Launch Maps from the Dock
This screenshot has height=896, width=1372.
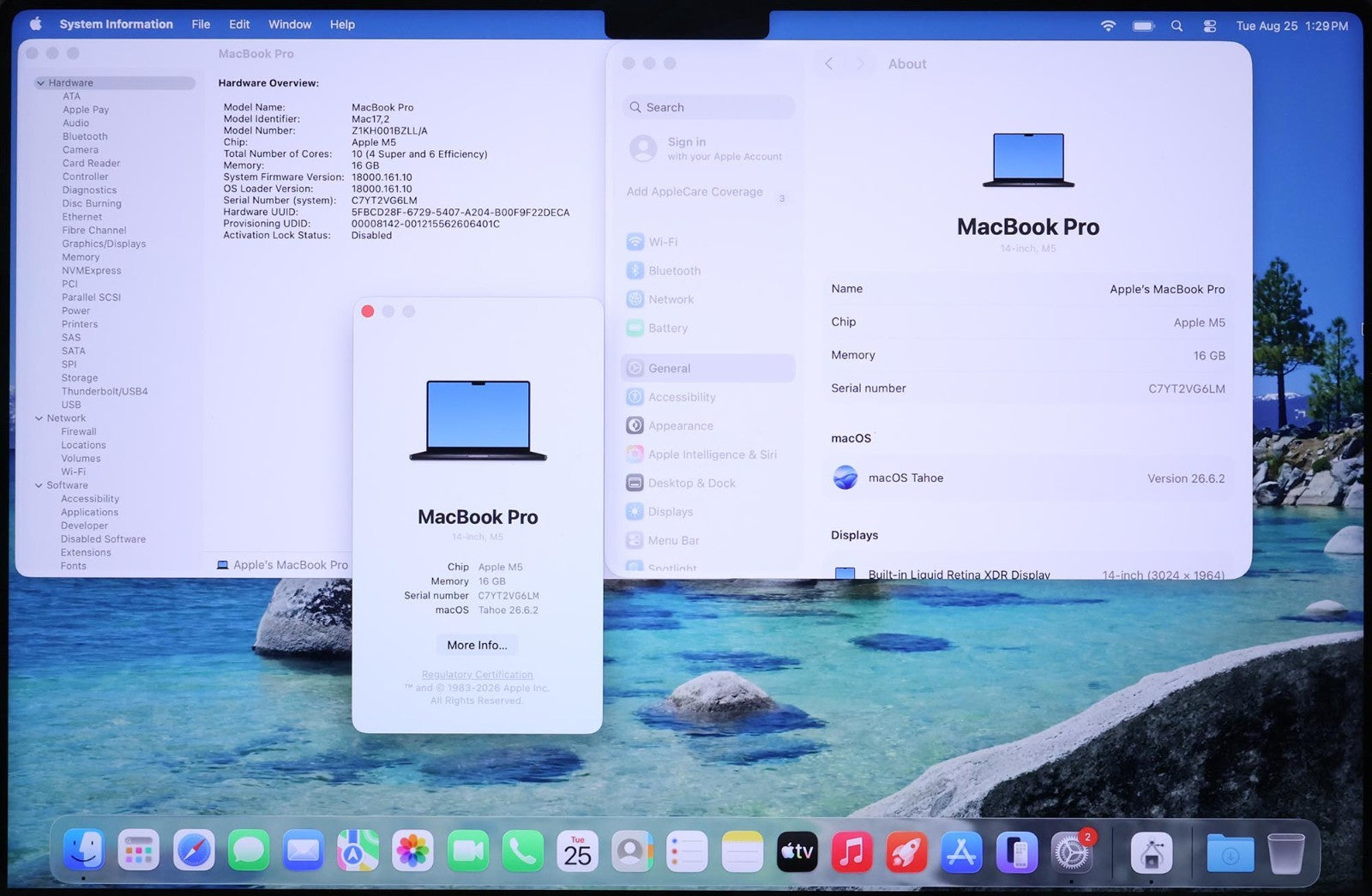(358, 851)
